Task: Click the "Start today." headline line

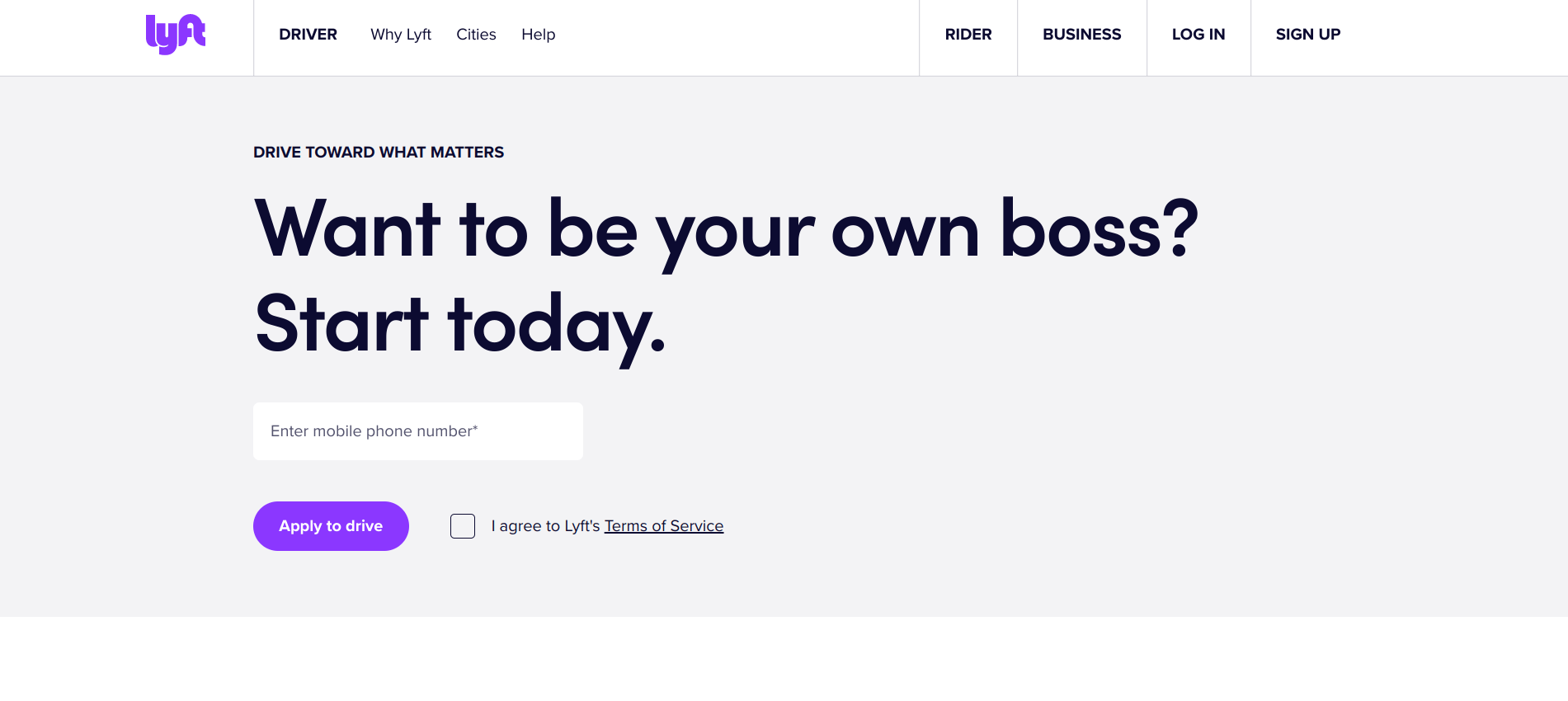Action: click(459, 325)
